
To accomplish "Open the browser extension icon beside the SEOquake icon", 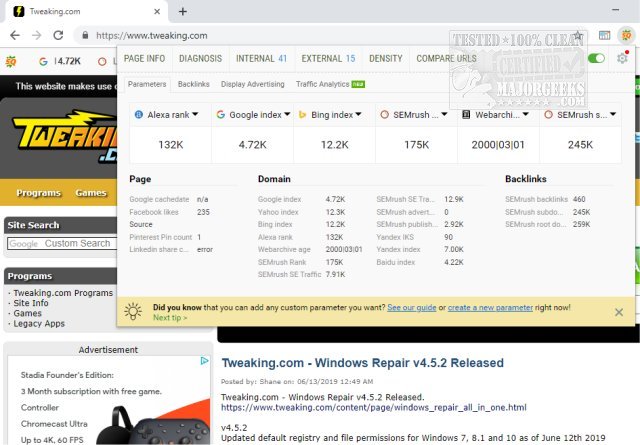I will click(x=604, y=36).
